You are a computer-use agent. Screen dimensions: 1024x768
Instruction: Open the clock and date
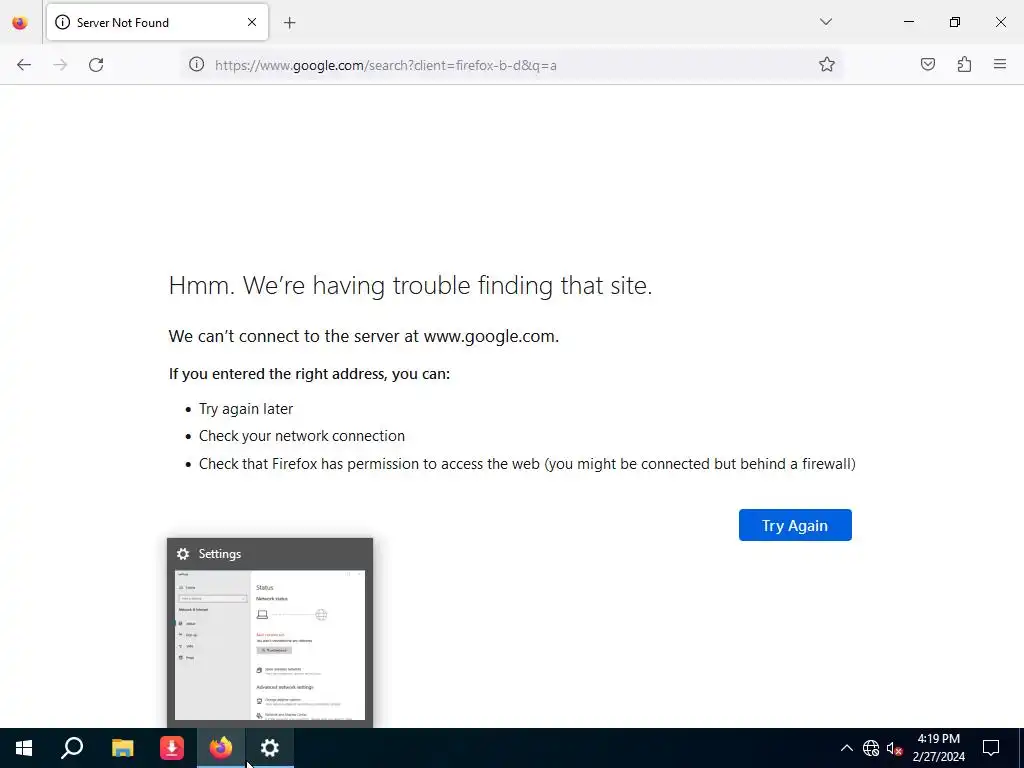pyautogui.click(x=938, y=748)
